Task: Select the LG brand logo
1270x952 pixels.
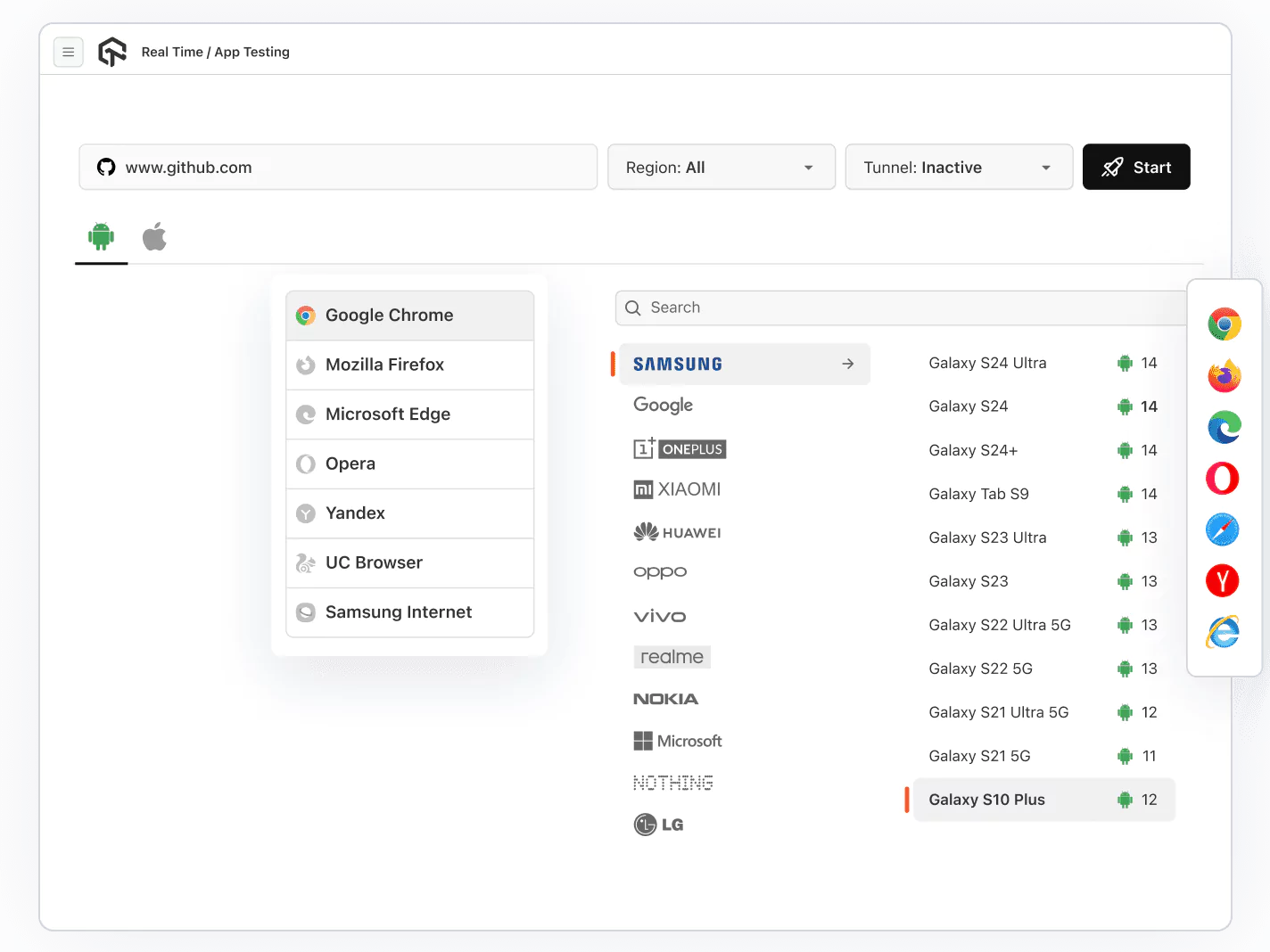Action: [658, 825]
